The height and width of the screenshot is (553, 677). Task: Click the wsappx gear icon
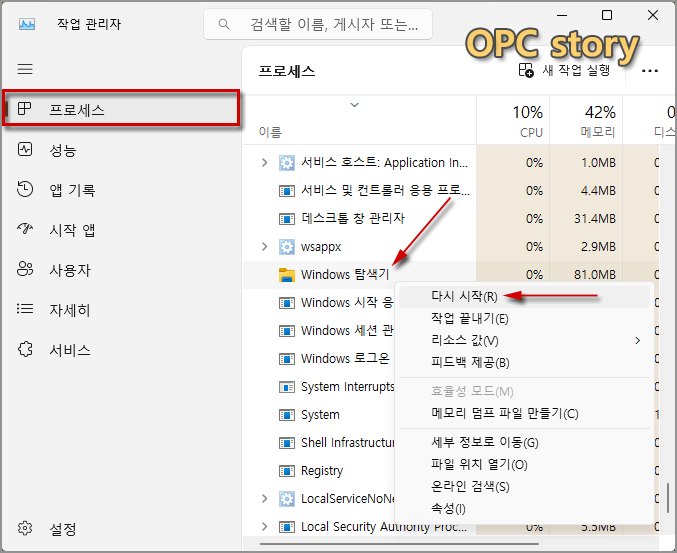click(x=287, y=247)
